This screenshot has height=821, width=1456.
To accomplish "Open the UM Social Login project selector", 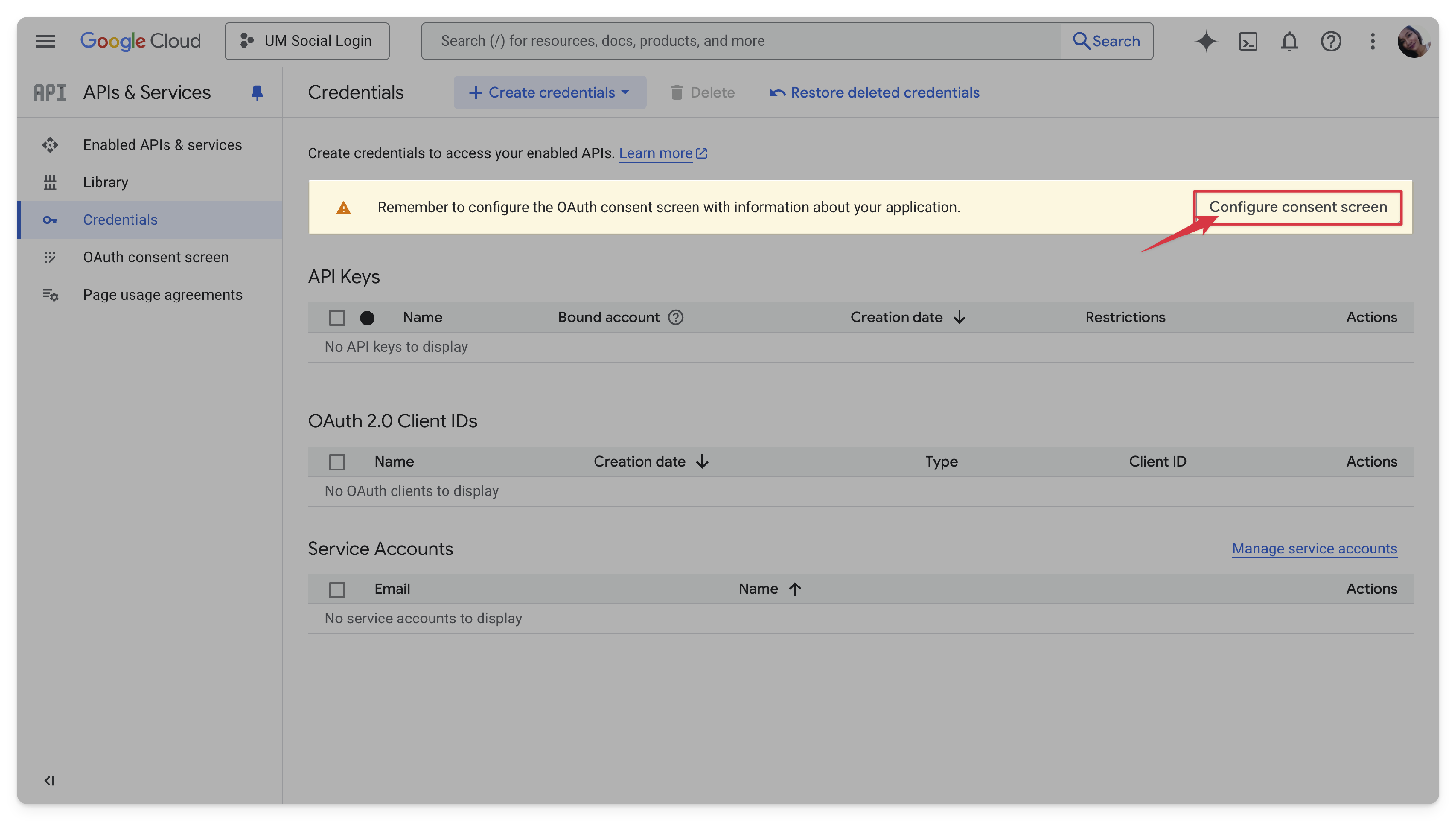I will 307,41.
